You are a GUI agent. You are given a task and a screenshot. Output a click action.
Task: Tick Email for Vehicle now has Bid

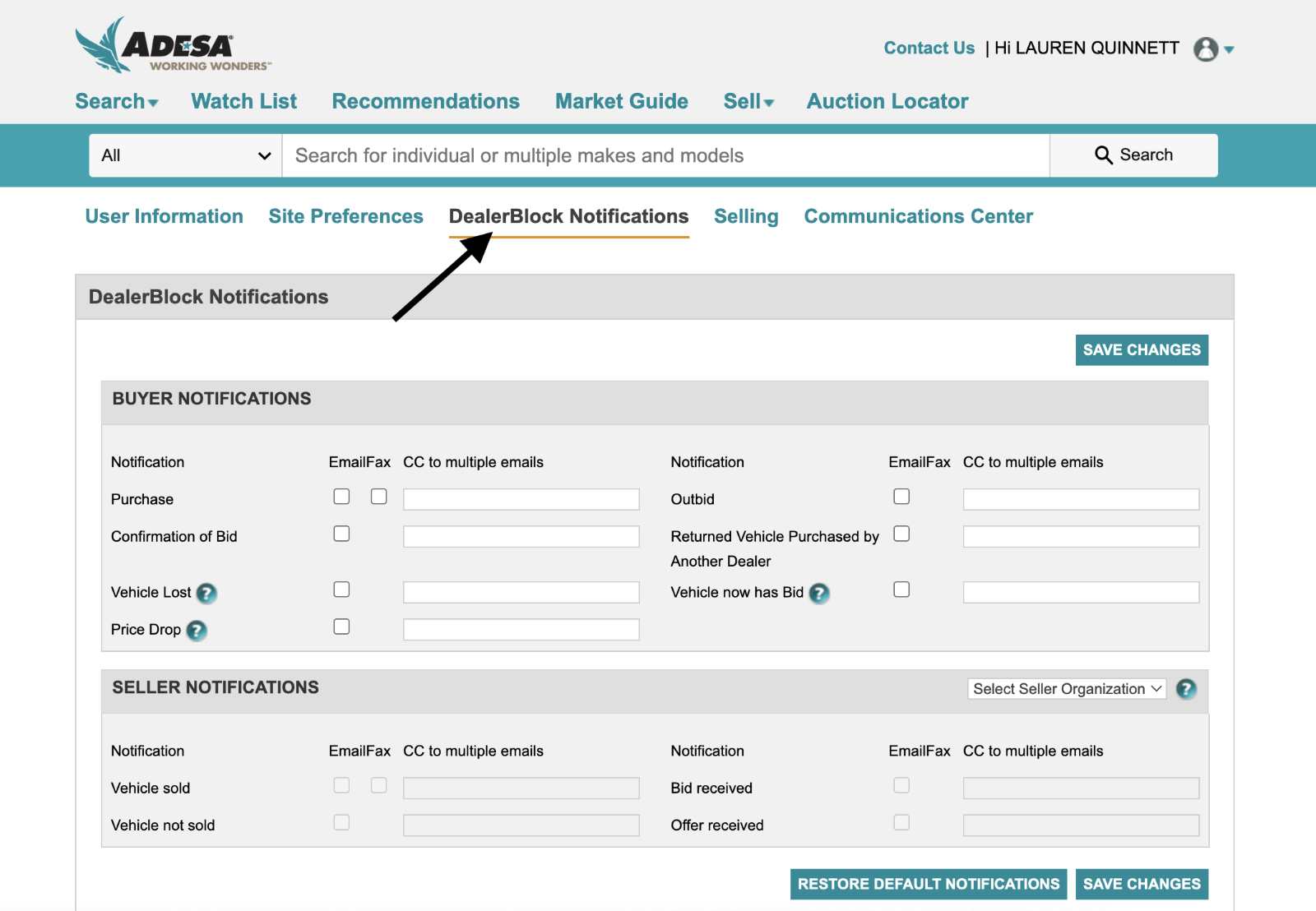[x=901, y=590]
